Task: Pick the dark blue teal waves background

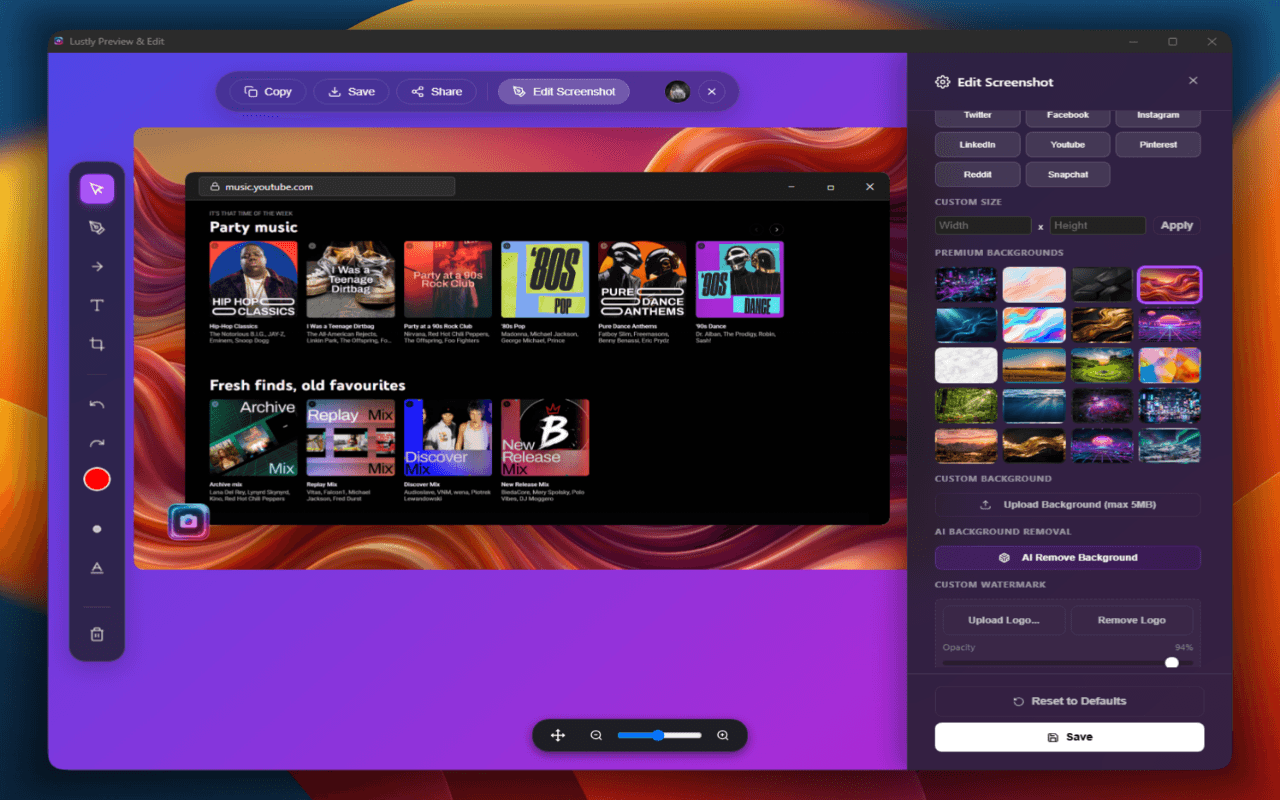Action: (x=966, y=325)
